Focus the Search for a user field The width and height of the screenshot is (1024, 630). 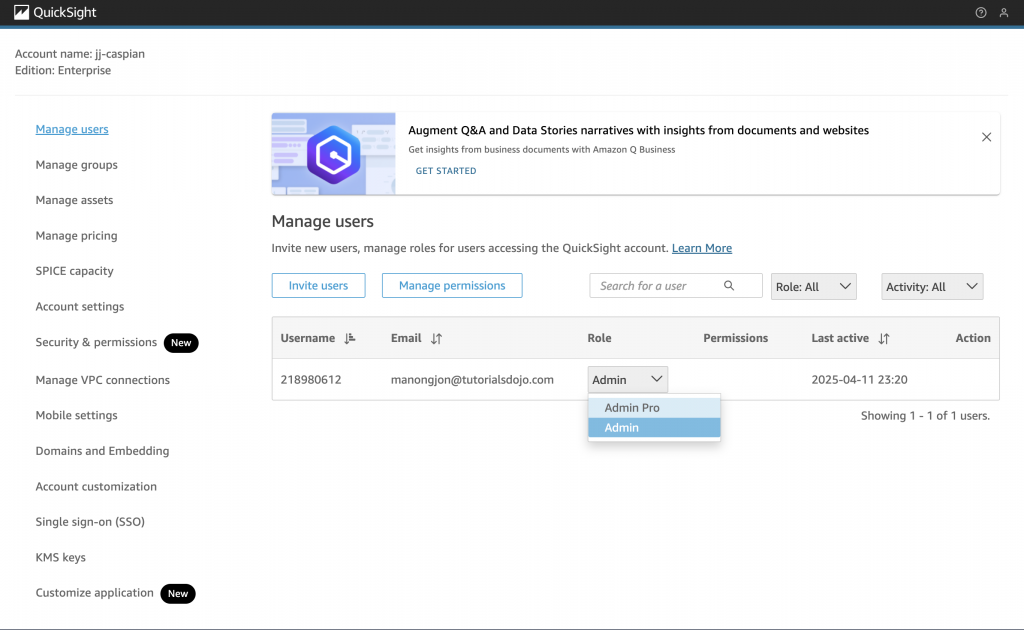coord(656,286)
